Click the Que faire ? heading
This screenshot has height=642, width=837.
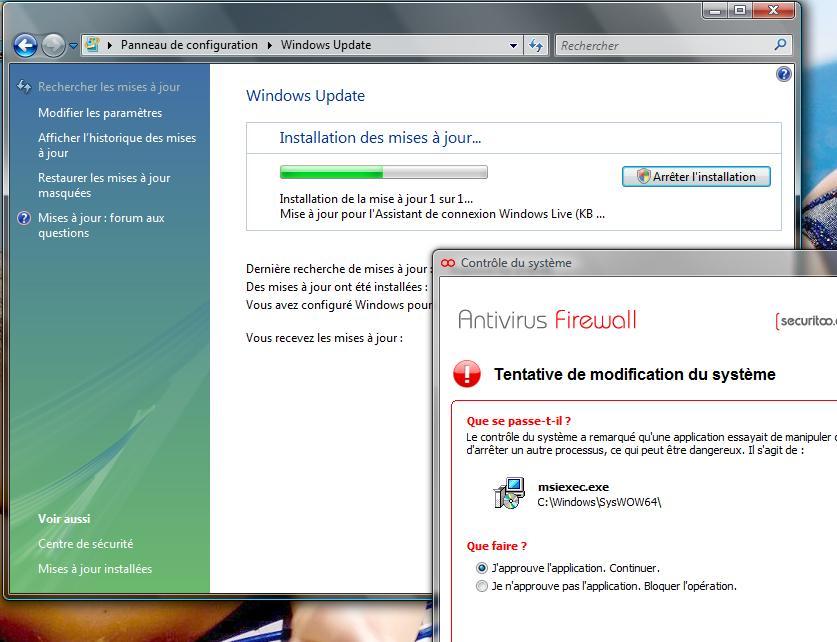point(496,546)
